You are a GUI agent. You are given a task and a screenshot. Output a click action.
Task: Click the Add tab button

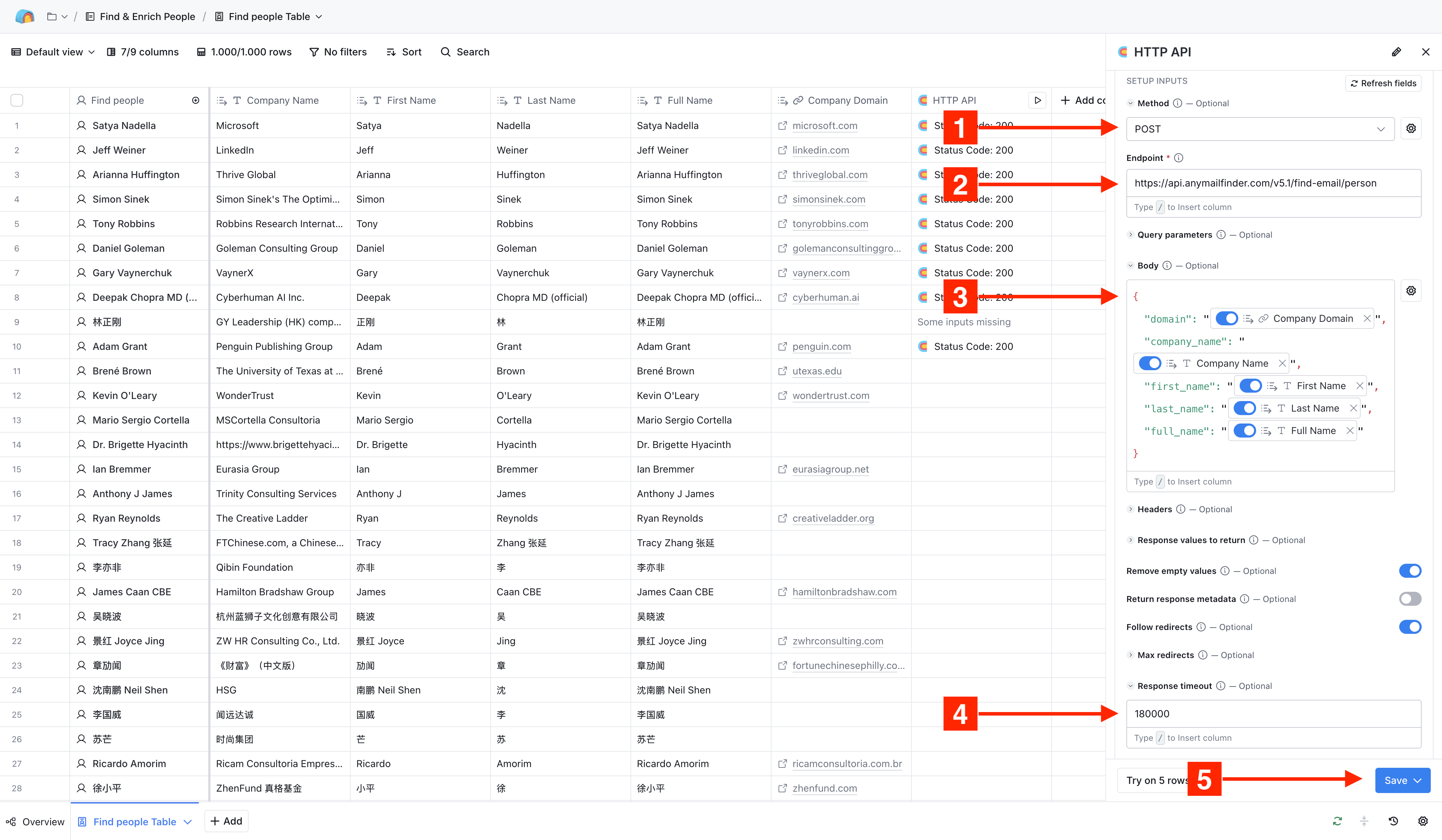[226, 821]
